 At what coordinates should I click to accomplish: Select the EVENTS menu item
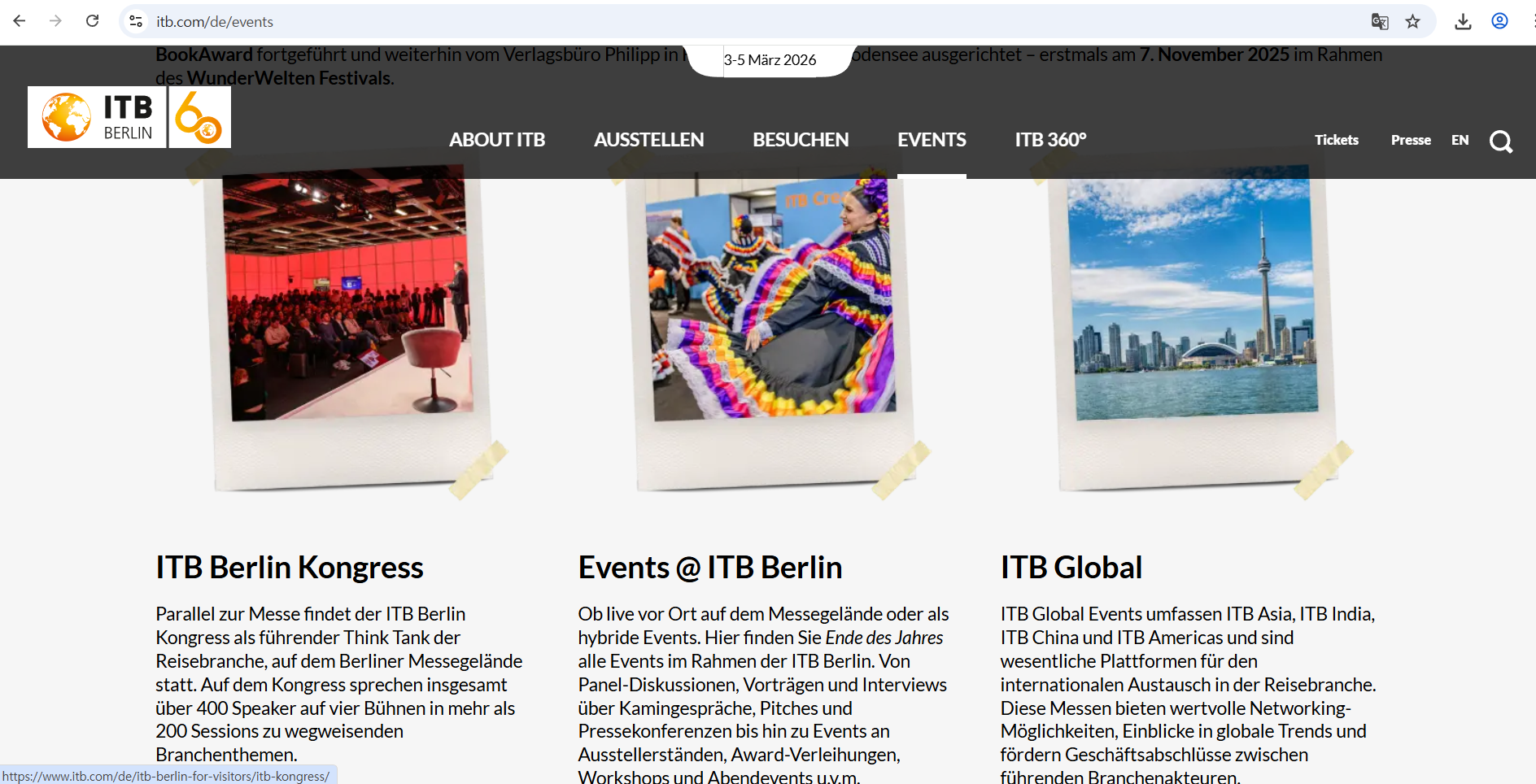click(932, 140)
